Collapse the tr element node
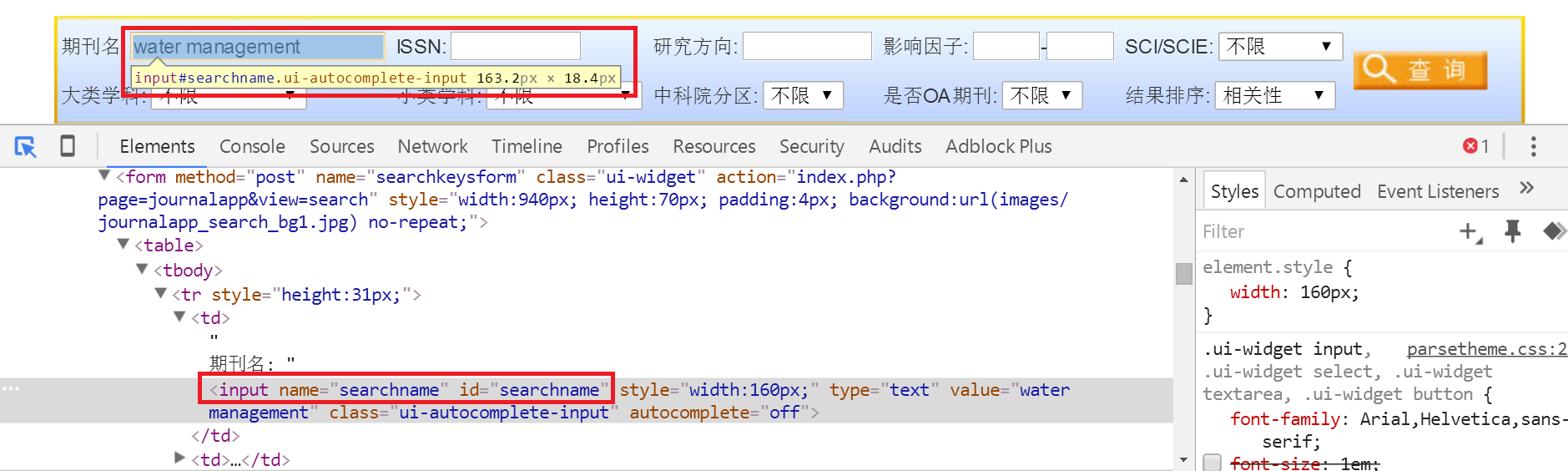 pyautogui.click(x=161, y=293)
